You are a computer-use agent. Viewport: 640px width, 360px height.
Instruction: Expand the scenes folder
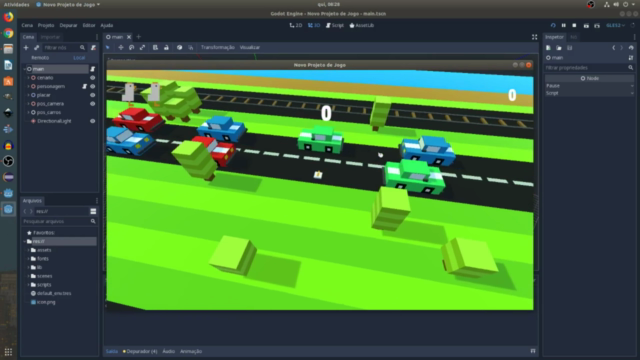coord(28,276)
